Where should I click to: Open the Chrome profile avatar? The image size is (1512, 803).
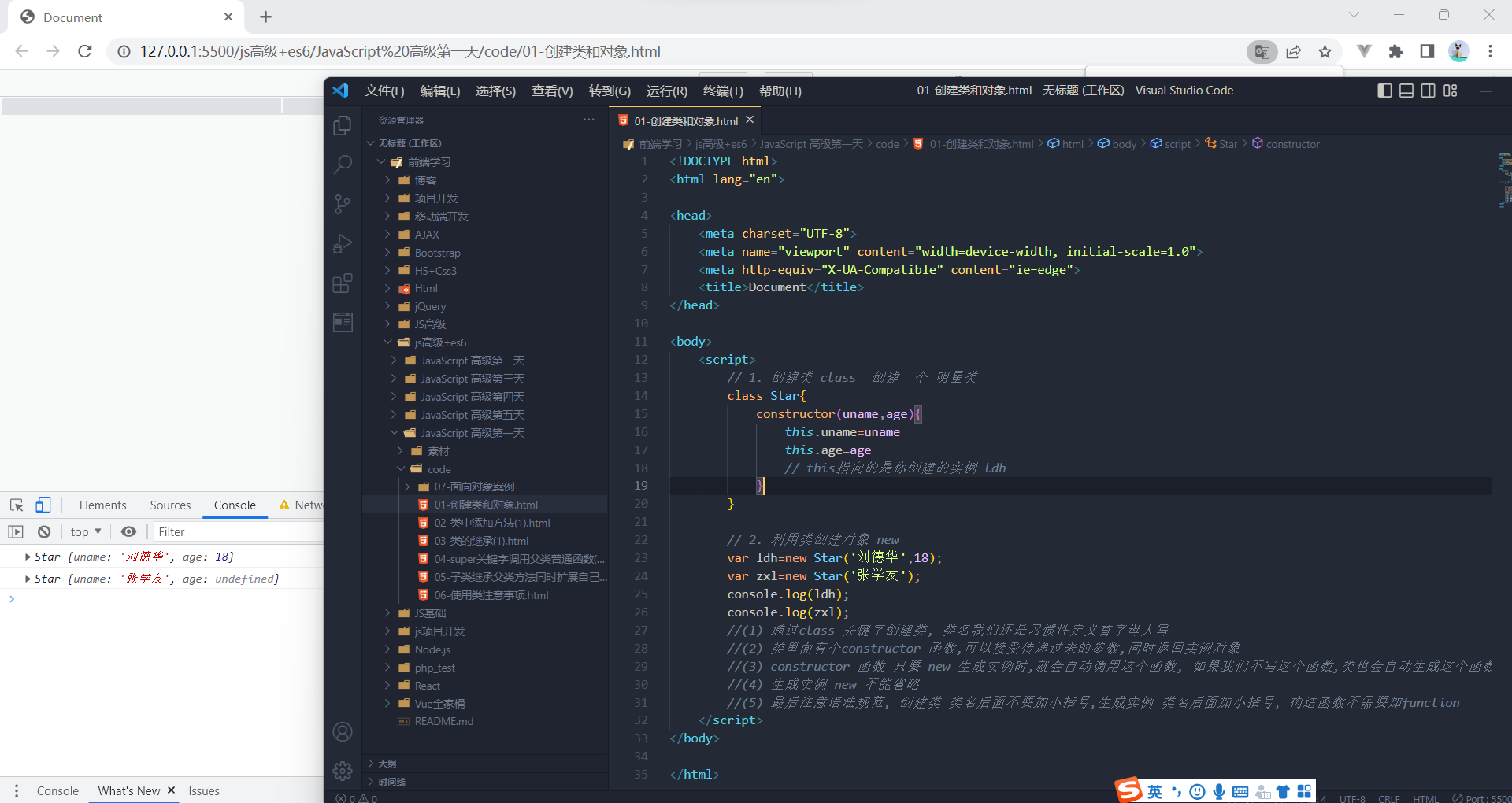[x=1458, y=51]
